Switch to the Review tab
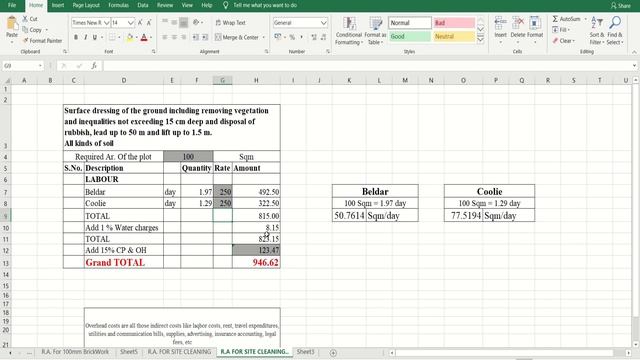 tap(165, 5)
